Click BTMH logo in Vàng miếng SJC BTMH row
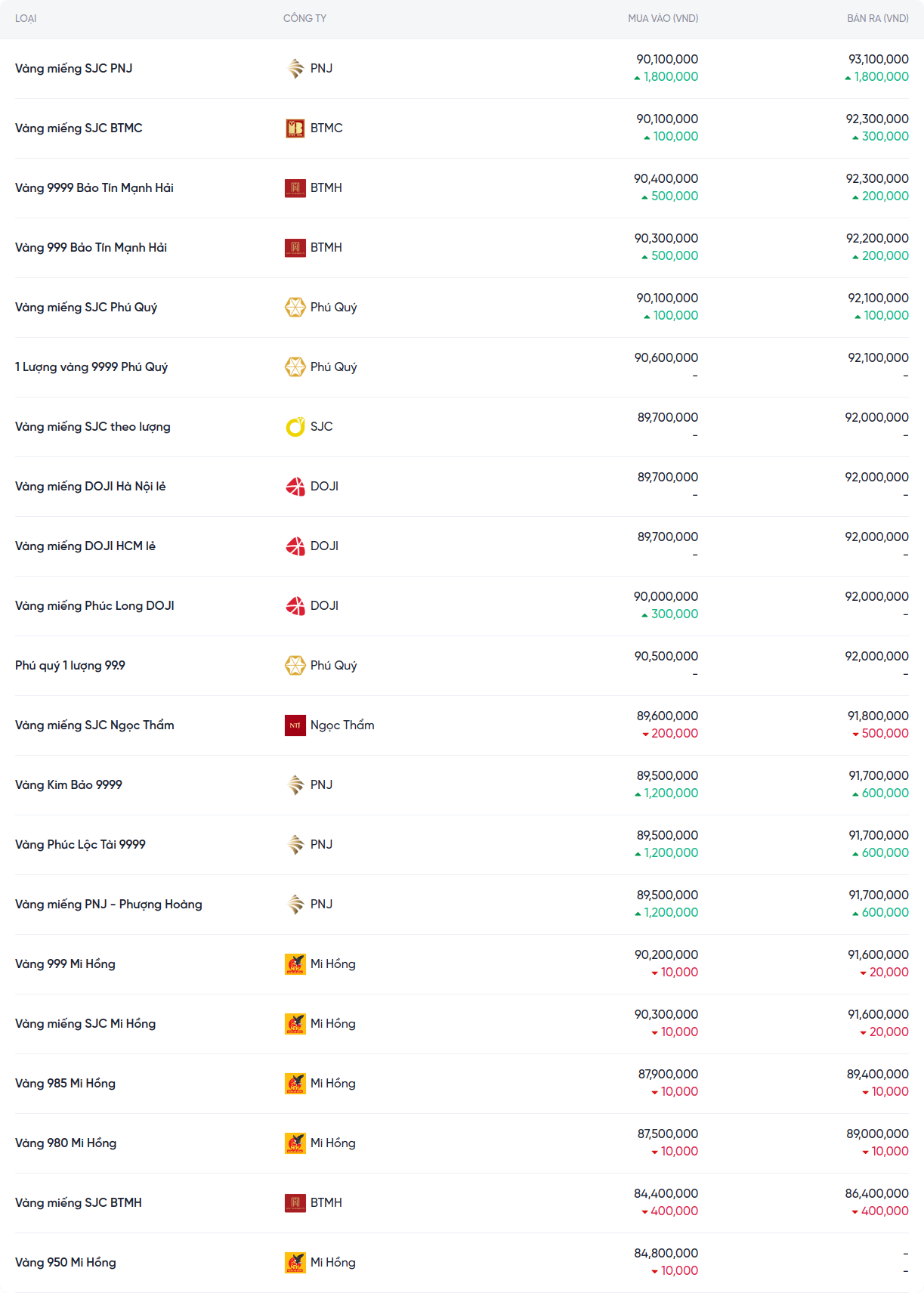 tap(295, 1203)
